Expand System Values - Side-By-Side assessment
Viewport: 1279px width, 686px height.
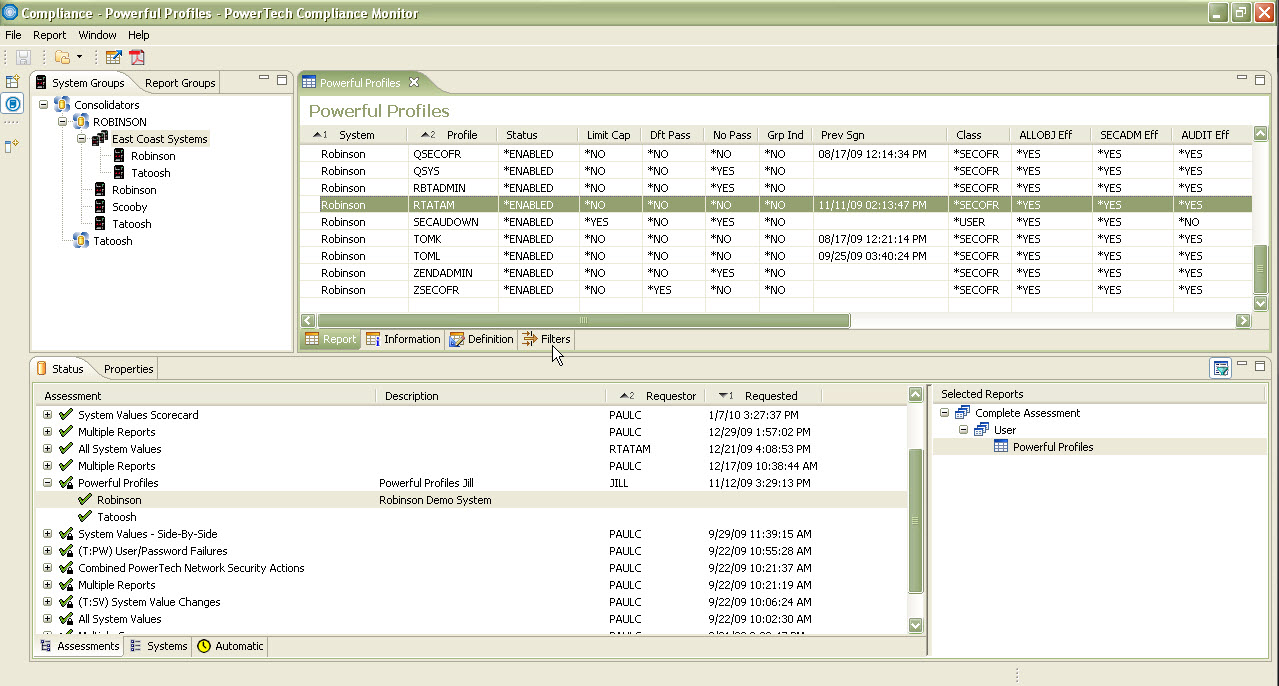point(47,534)
